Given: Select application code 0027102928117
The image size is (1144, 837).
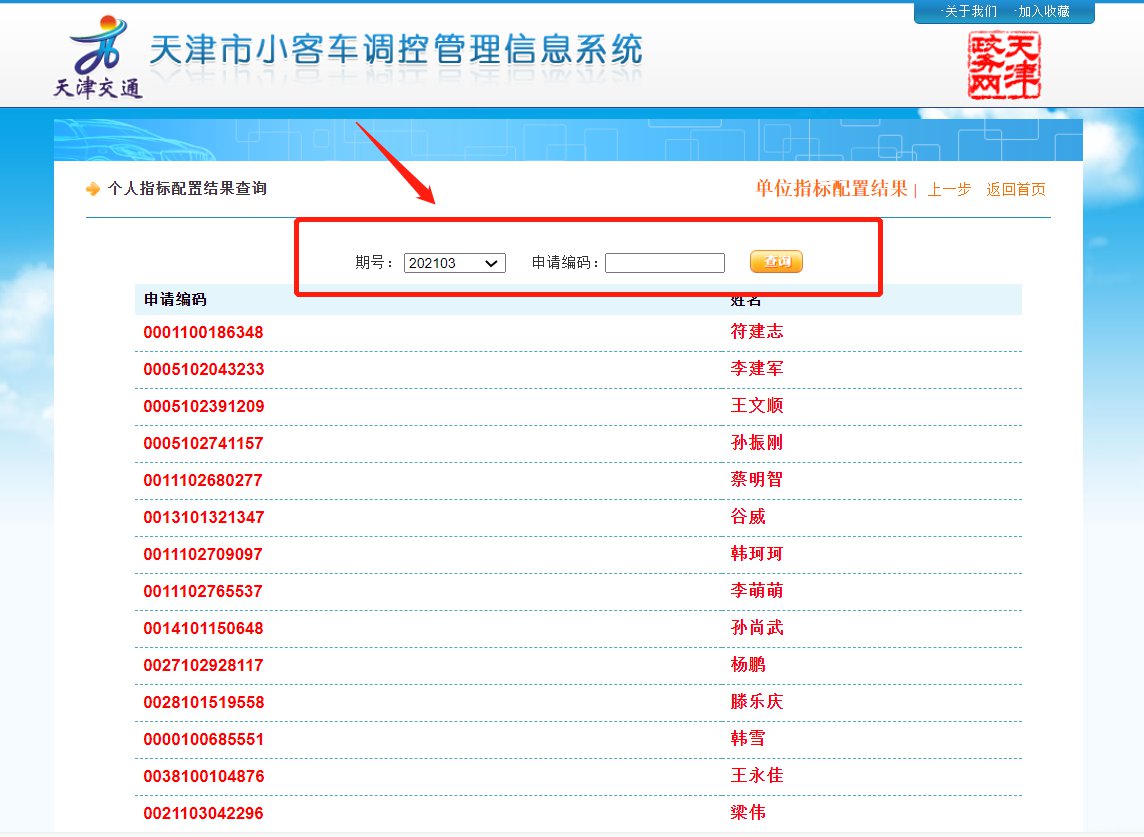Looking at the screenshot, I should coord(203,665).
